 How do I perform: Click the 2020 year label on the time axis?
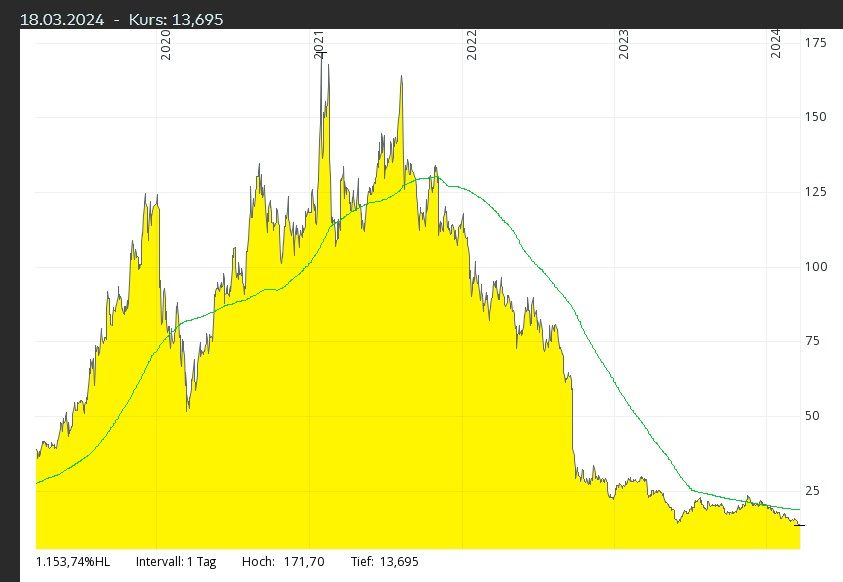click(166, 46)
